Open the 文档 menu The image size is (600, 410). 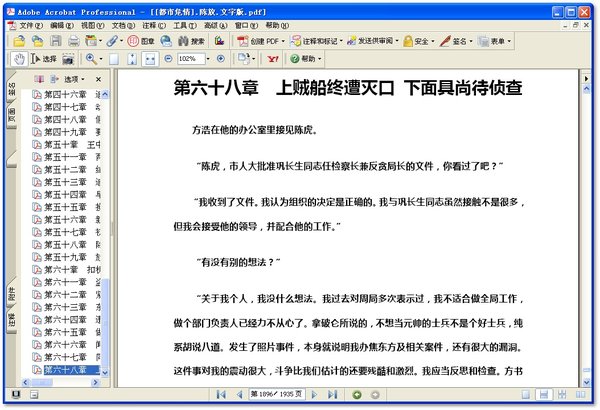coord(123,26)
